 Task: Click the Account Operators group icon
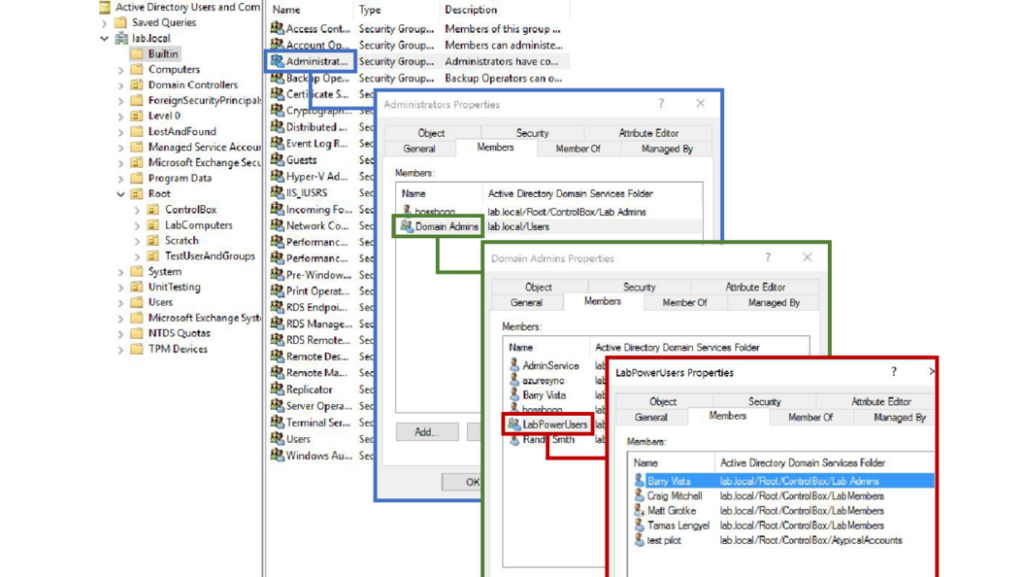click(x=277, y=44)
